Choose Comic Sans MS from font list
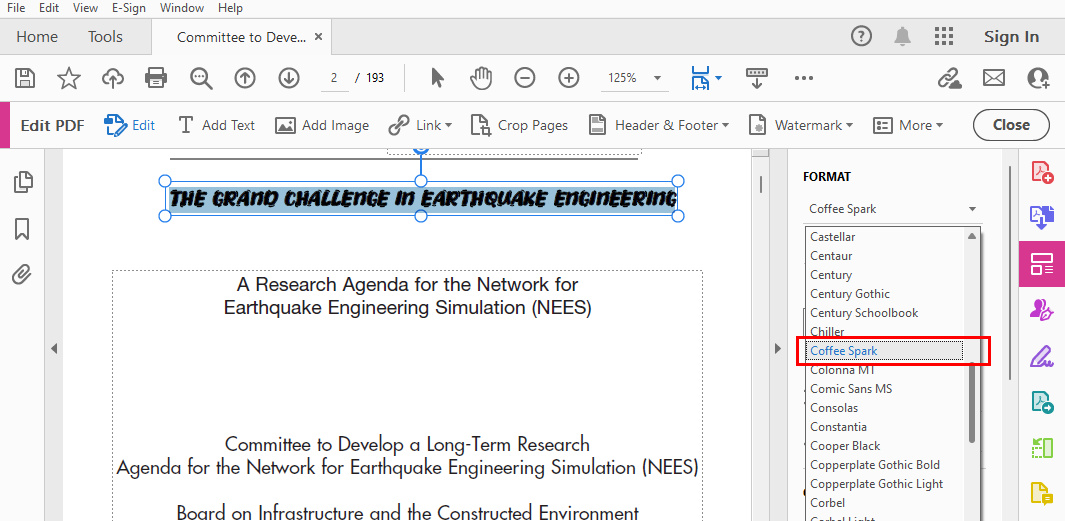Screen dimensions: 1065x521 point(851,389)
